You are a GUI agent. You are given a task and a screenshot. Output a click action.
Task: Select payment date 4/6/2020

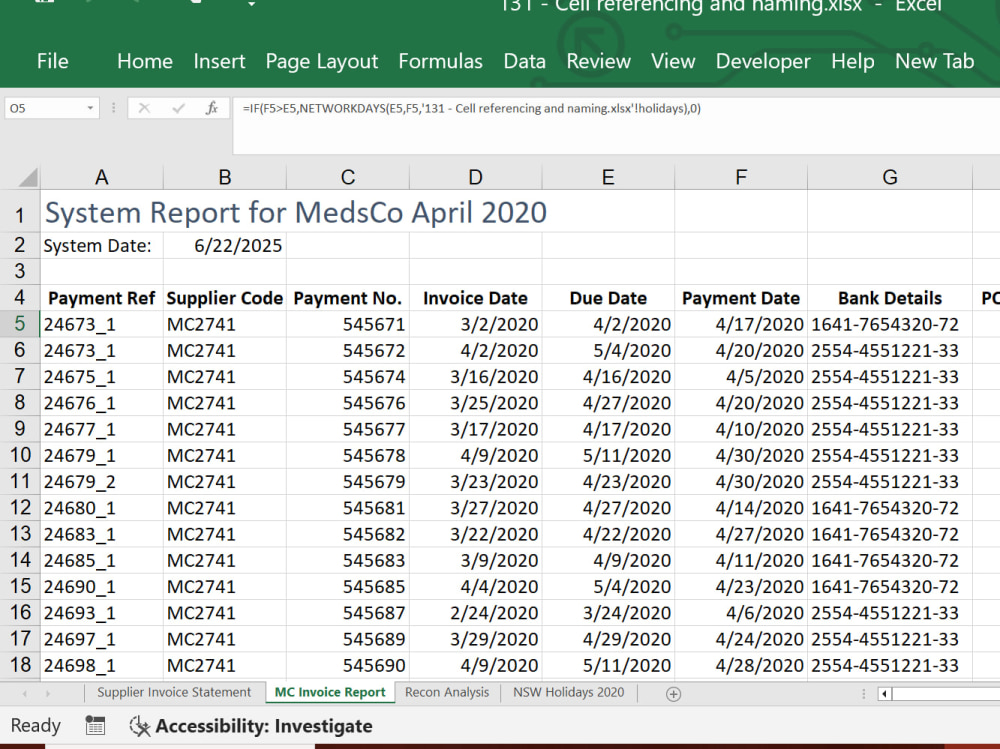740,613
